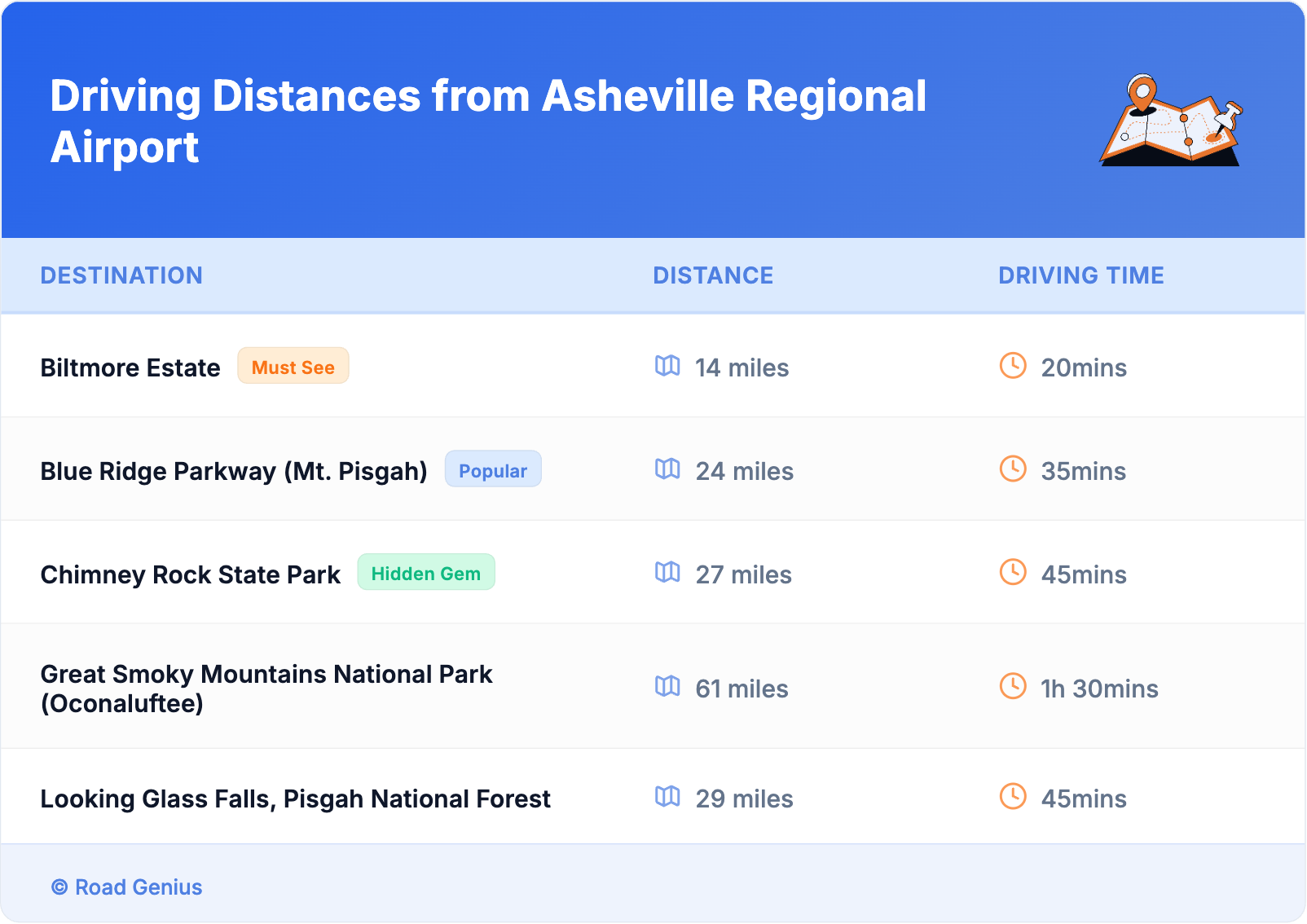Click the map icon beside 29 miles

point(667,797)
